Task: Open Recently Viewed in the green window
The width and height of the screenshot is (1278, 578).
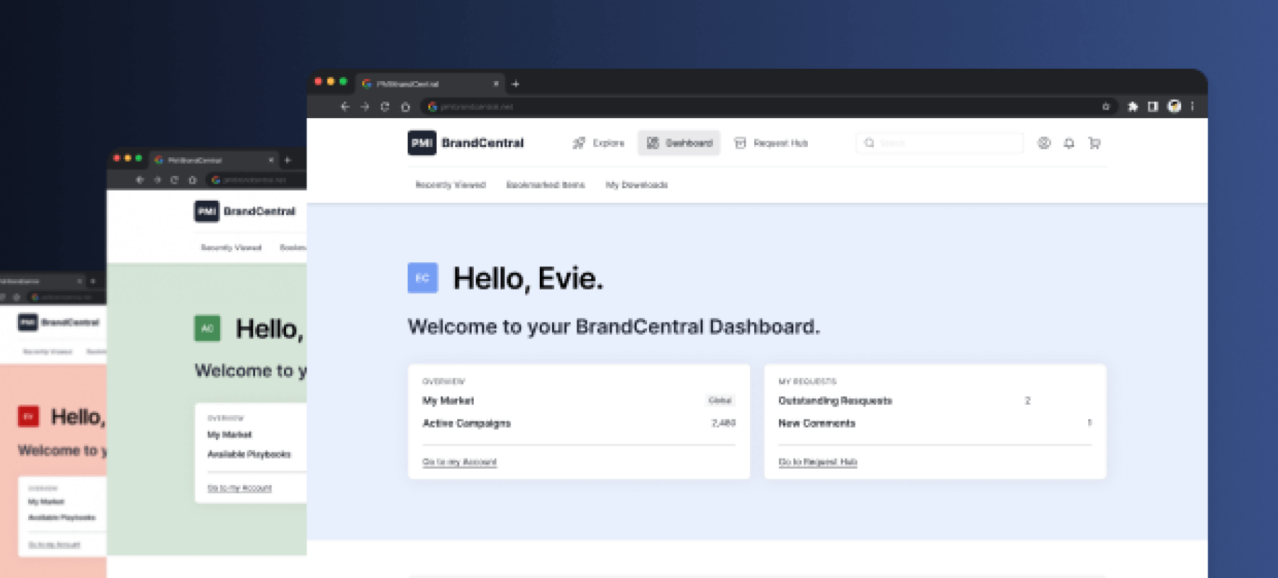Action: tap(231, 247)
